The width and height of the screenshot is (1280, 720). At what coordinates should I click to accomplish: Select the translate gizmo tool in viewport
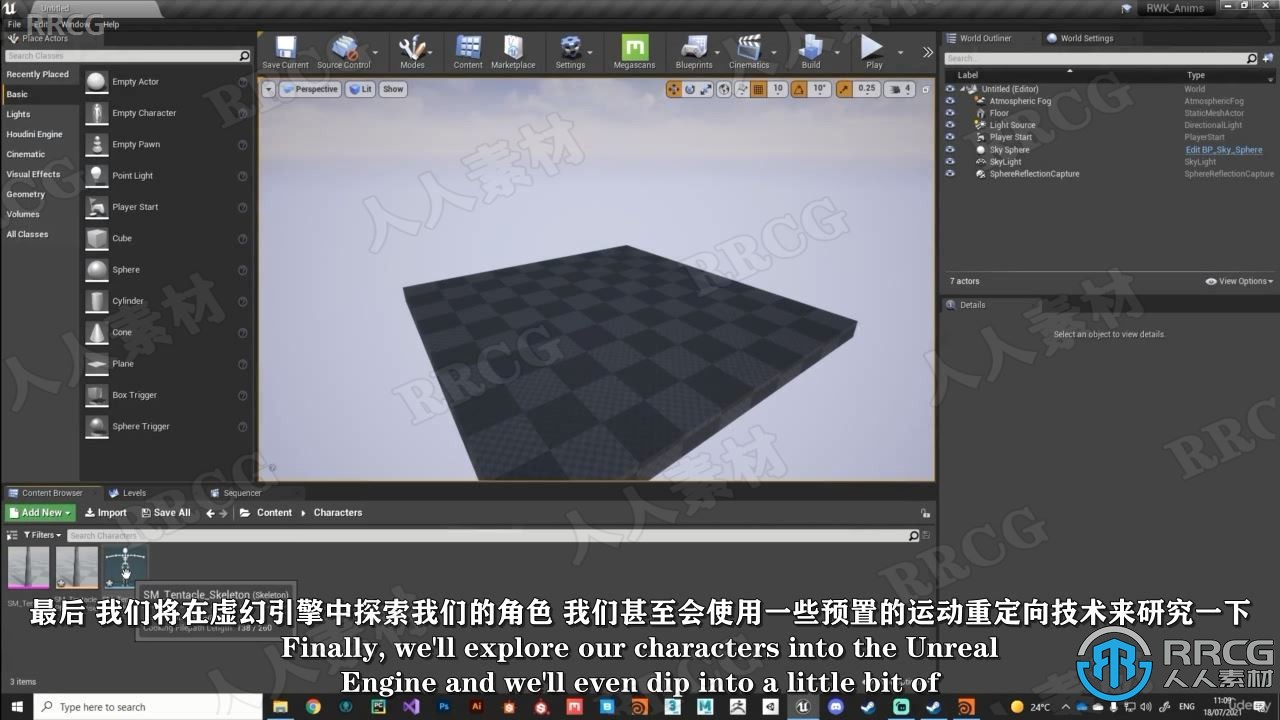674,89
